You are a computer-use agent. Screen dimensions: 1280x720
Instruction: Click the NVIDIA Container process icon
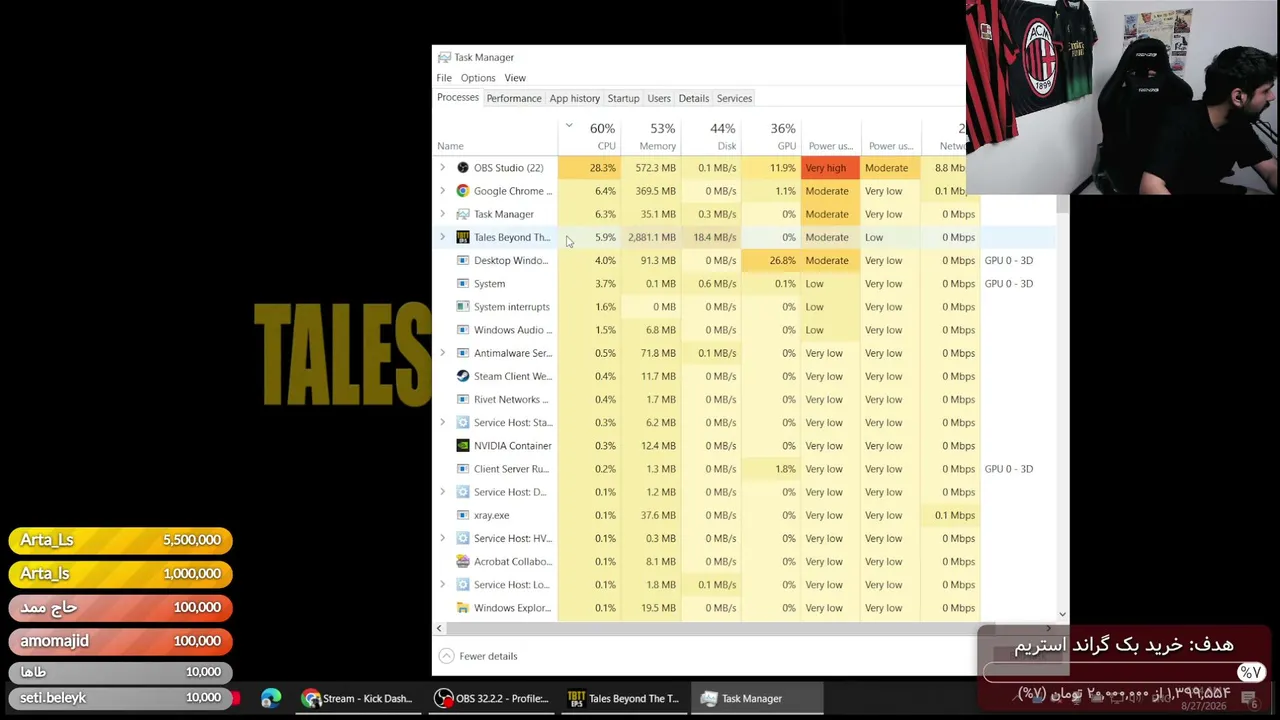pyautogui.click(x=462, y=446)
